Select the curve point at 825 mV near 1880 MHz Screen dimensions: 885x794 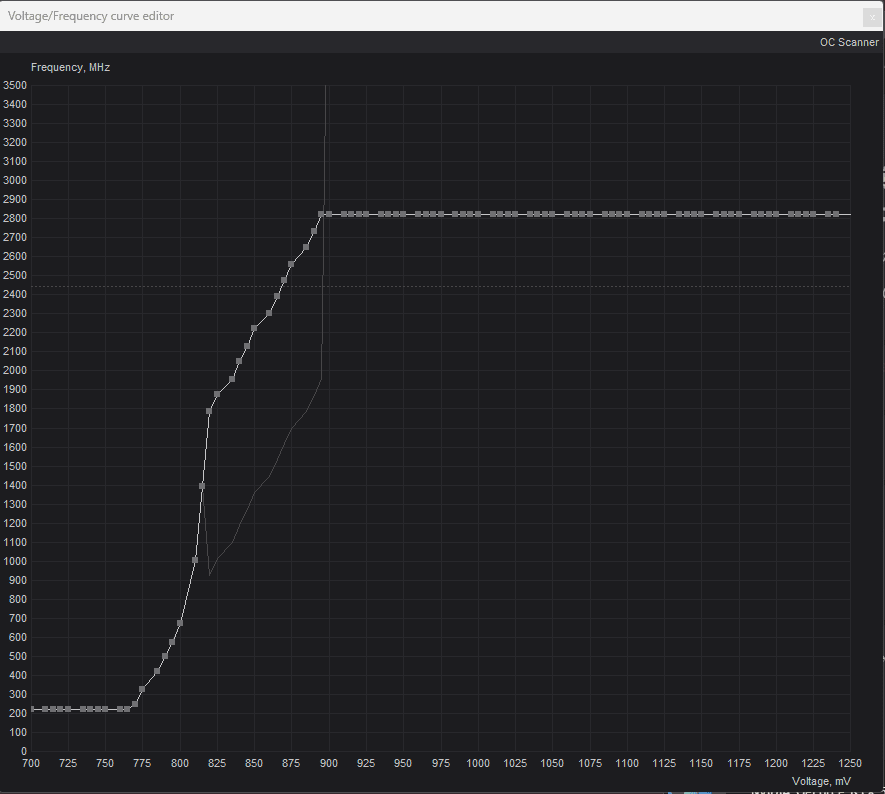[217, 394]
